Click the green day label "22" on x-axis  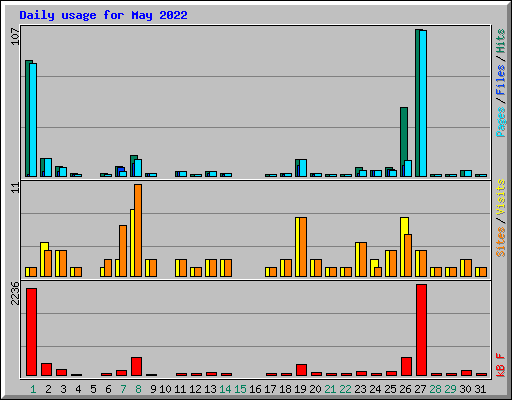point(345,389)
